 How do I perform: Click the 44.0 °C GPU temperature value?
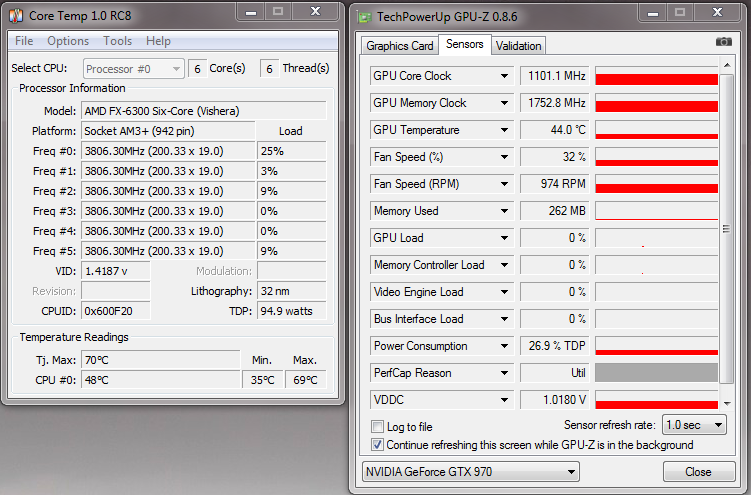click(x=555, y=130)
